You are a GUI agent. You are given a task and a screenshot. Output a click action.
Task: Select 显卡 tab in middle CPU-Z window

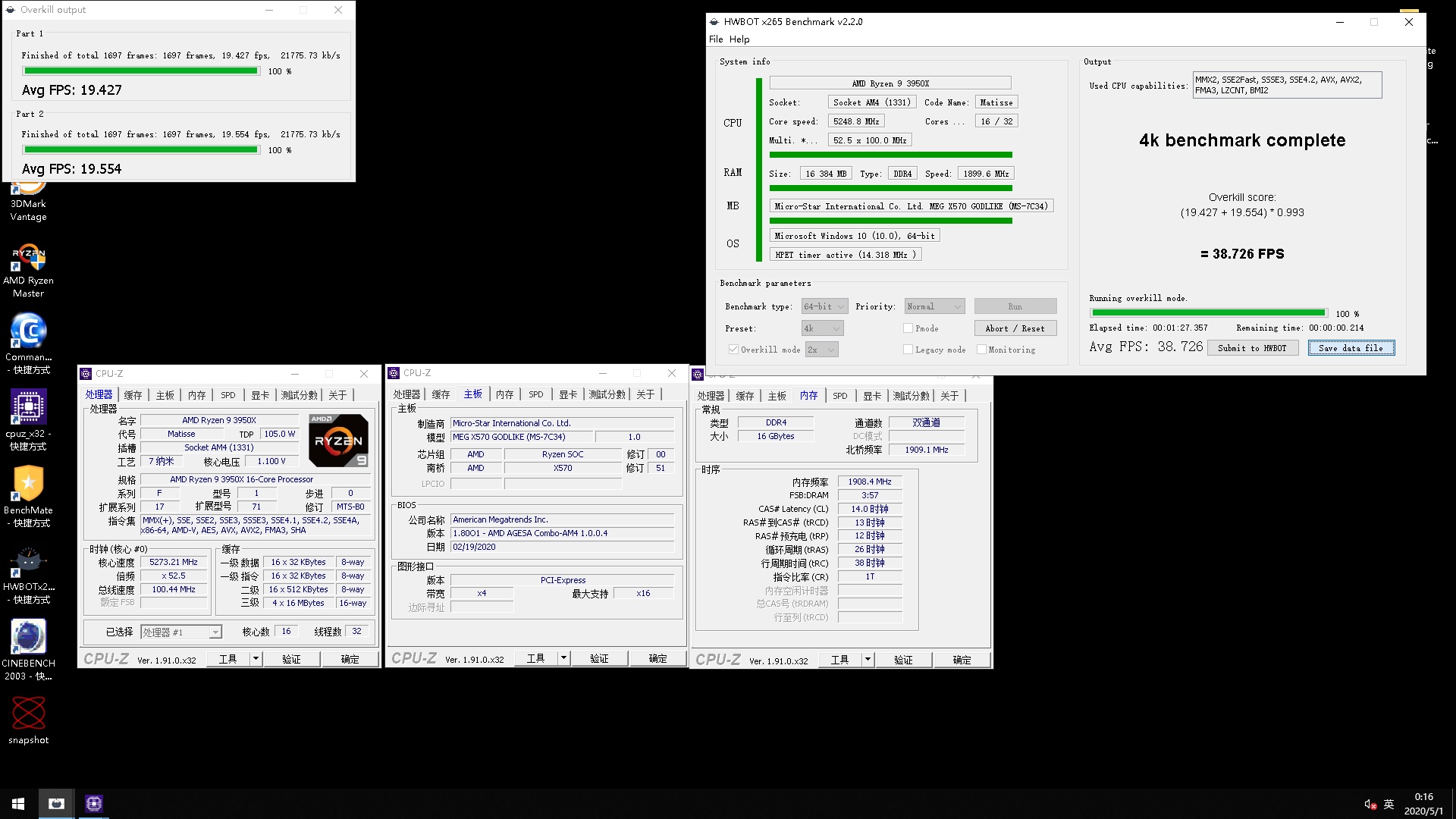568,394
